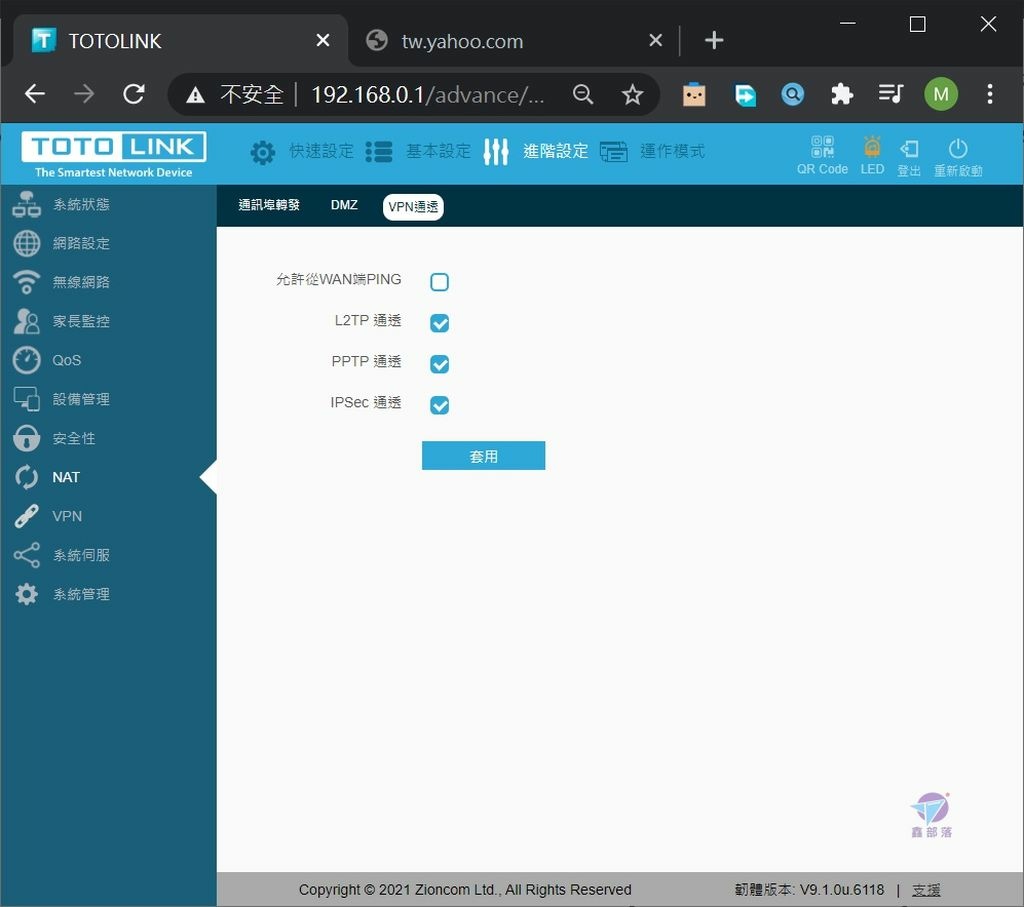Select 進階設定 top menu text
This screenshot has width=1024, height=907.
coord(556,151)
